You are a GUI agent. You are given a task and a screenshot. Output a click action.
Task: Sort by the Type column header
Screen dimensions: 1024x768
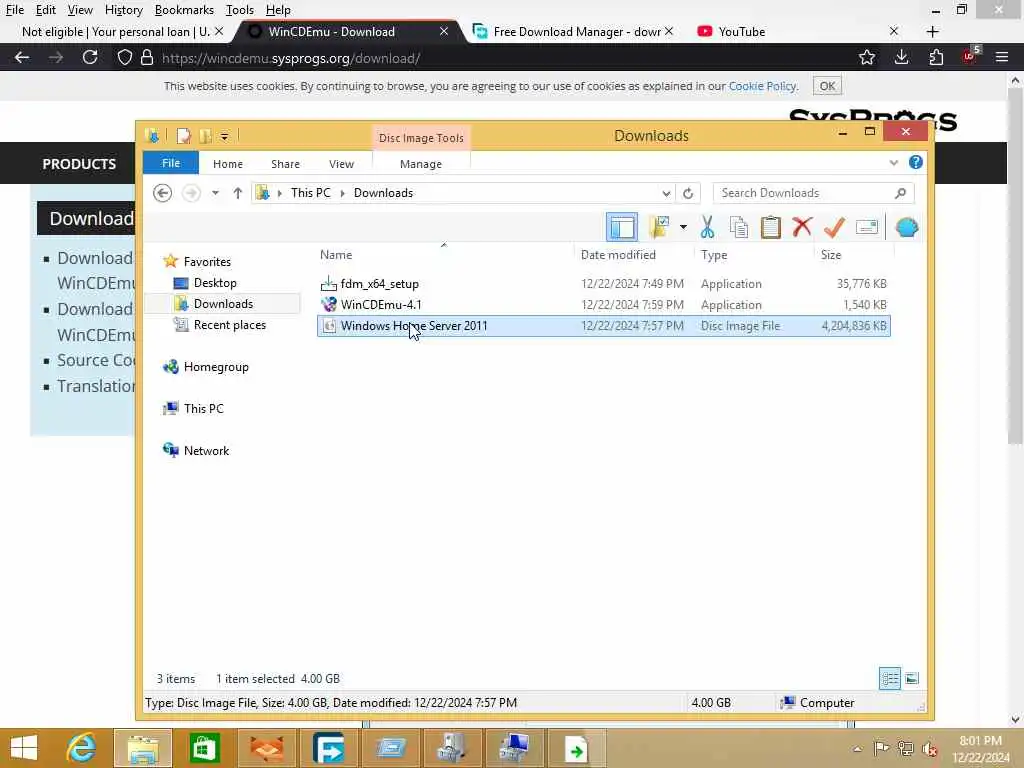click(754, 255)
